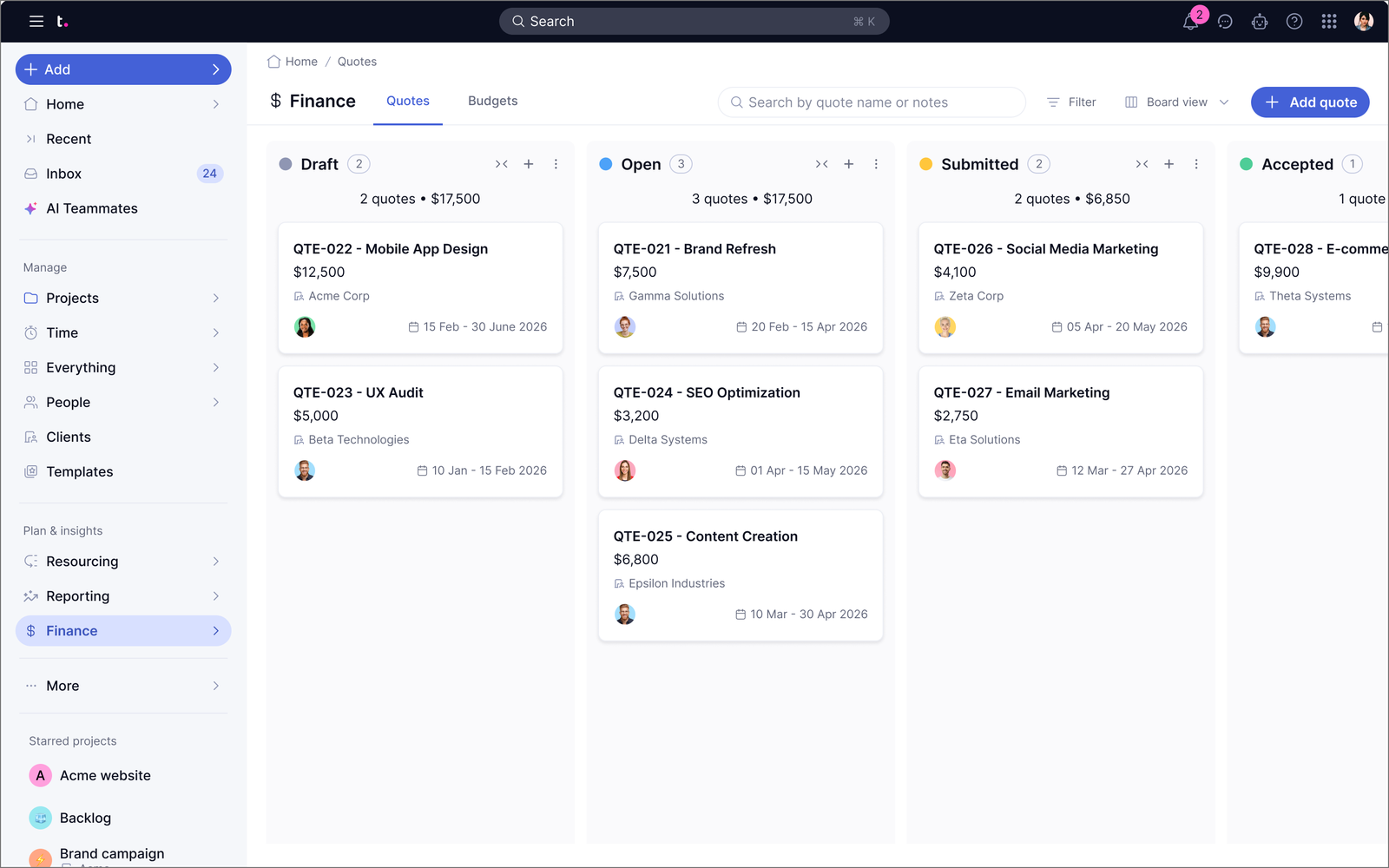Click date range 10 Mar - 30 Apr 2026
Image resolution: width=1389 pixels, height=868 pixels.
pyautogui.click(x=801, y=615)
